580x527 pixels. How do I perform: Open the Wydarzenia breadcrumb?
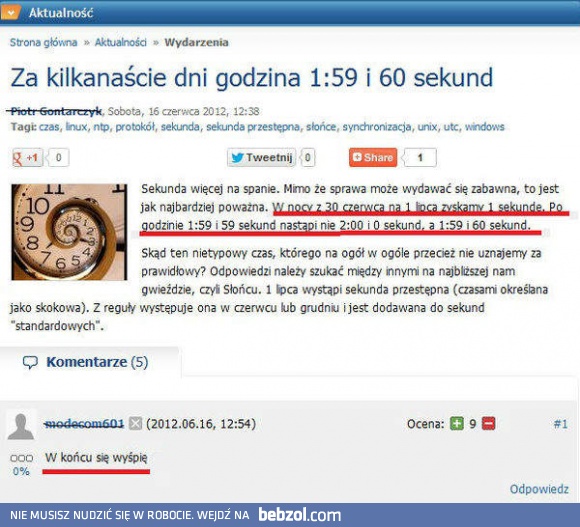(x=196, y=43)
